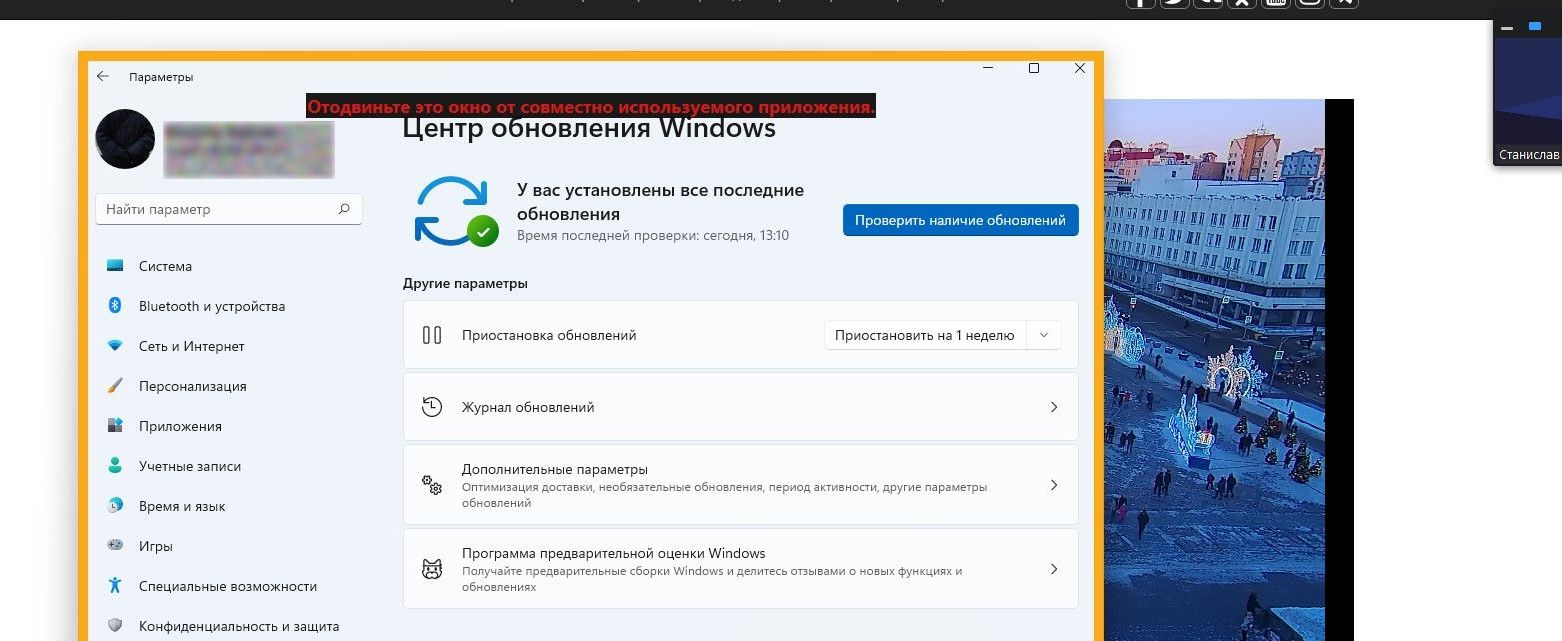The image size is (1562, 641).
Task: Open Bluetooth и устройства via its Bluetooth icon
Action: pyautogui.click(x=115, y=306)
